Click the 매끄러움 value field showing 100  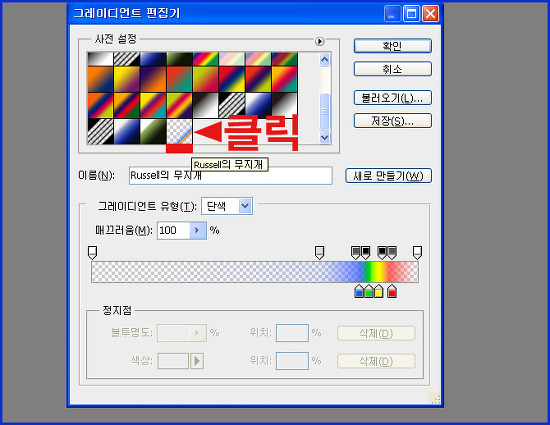click(174, 230)
